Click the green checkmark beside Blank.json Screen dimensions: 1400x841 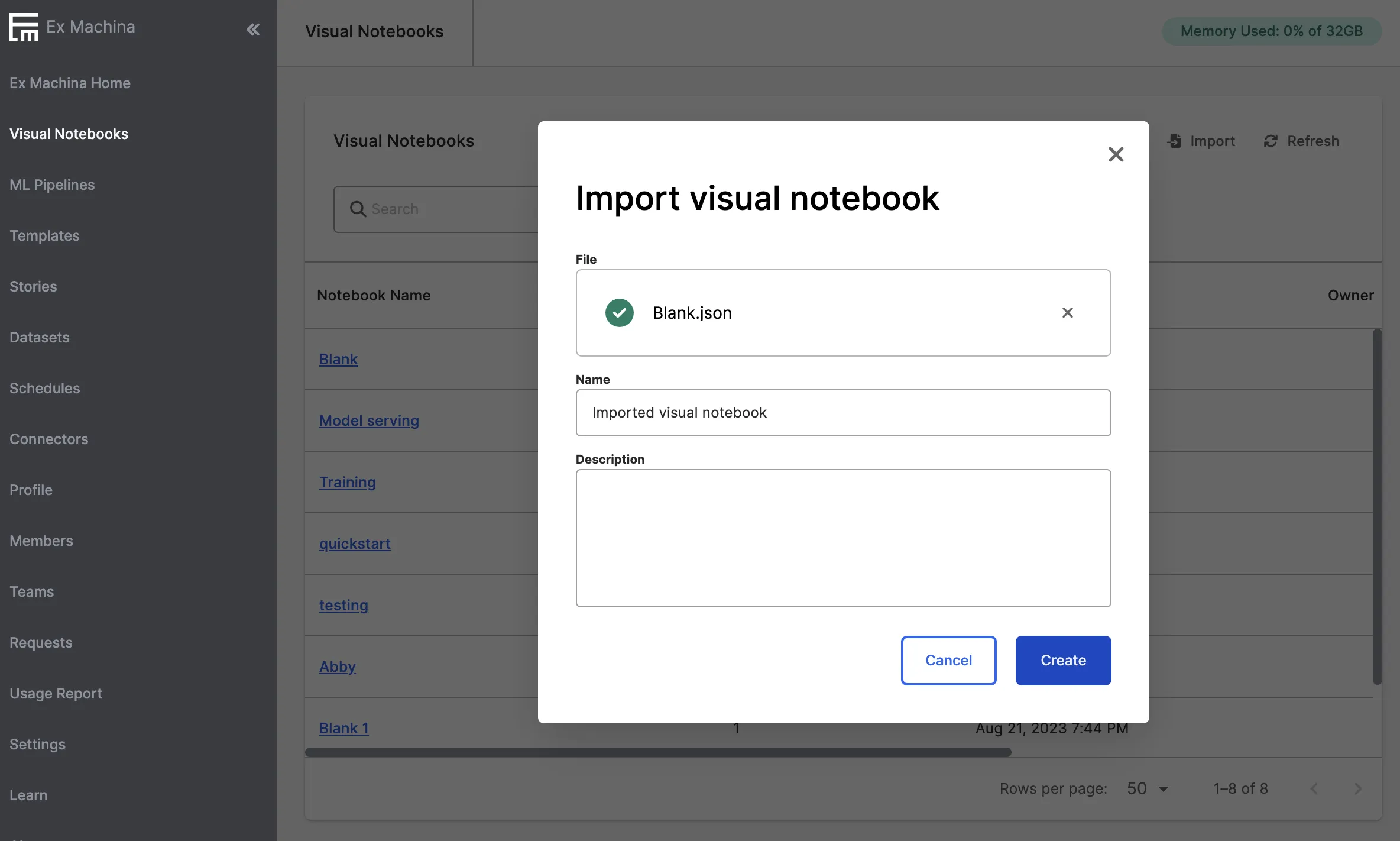point(619,312)
